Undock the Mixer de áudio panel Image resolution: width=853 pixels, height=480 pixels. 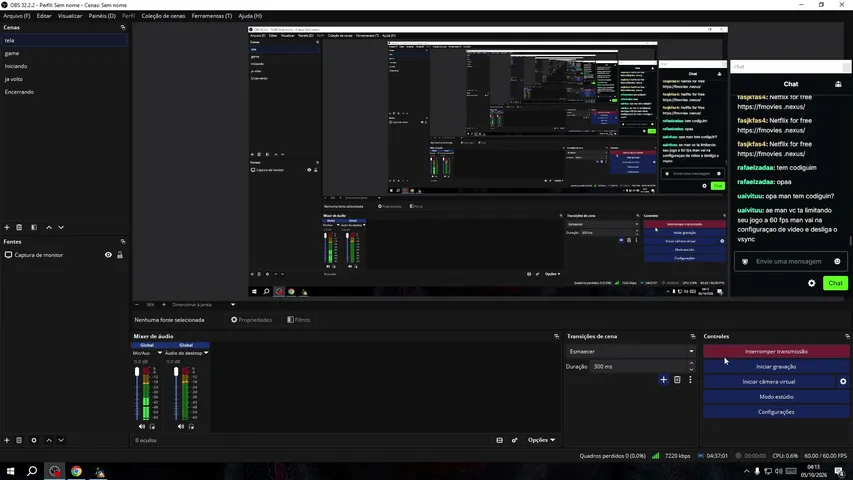[556, 336]
